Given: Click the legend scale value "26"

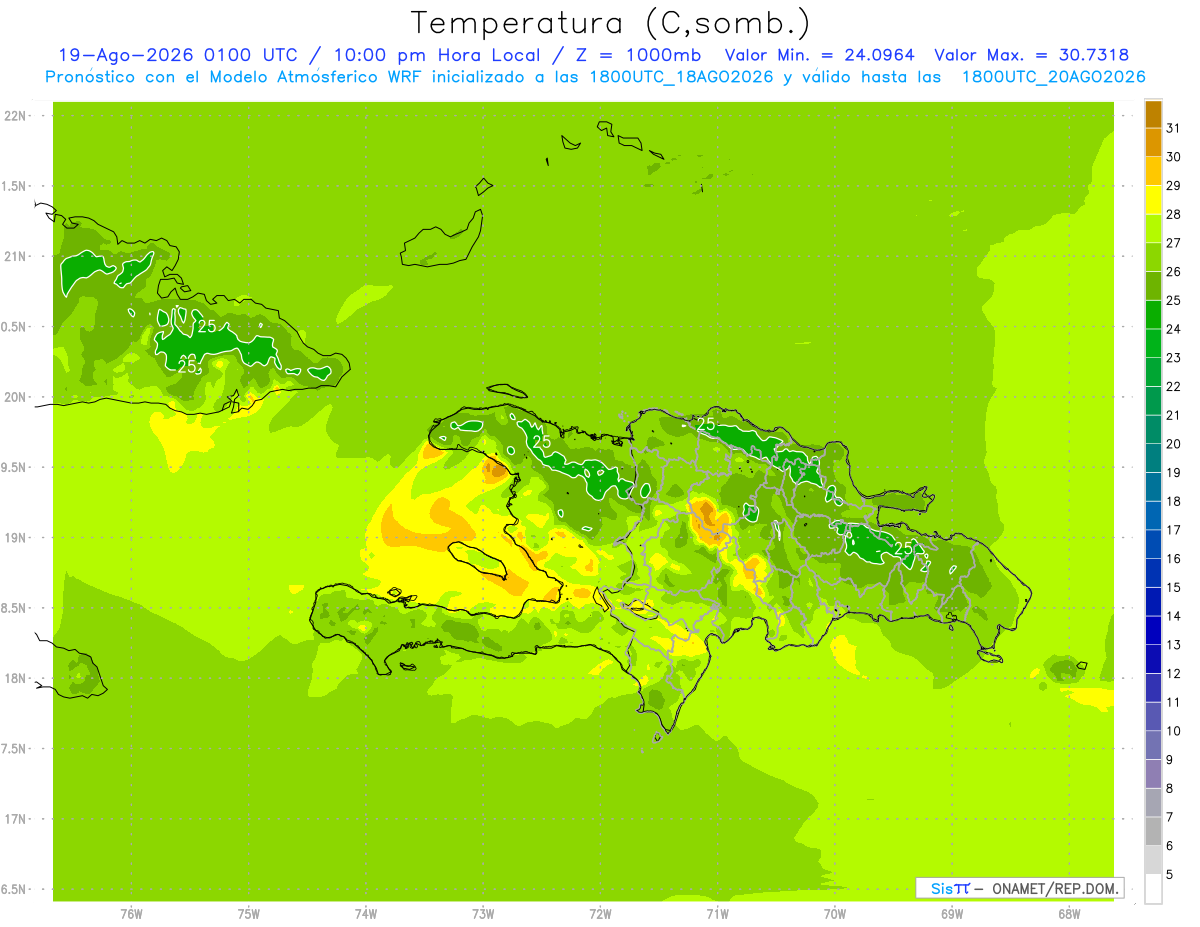Looking at the screenshot, I should coord(1174,272).
